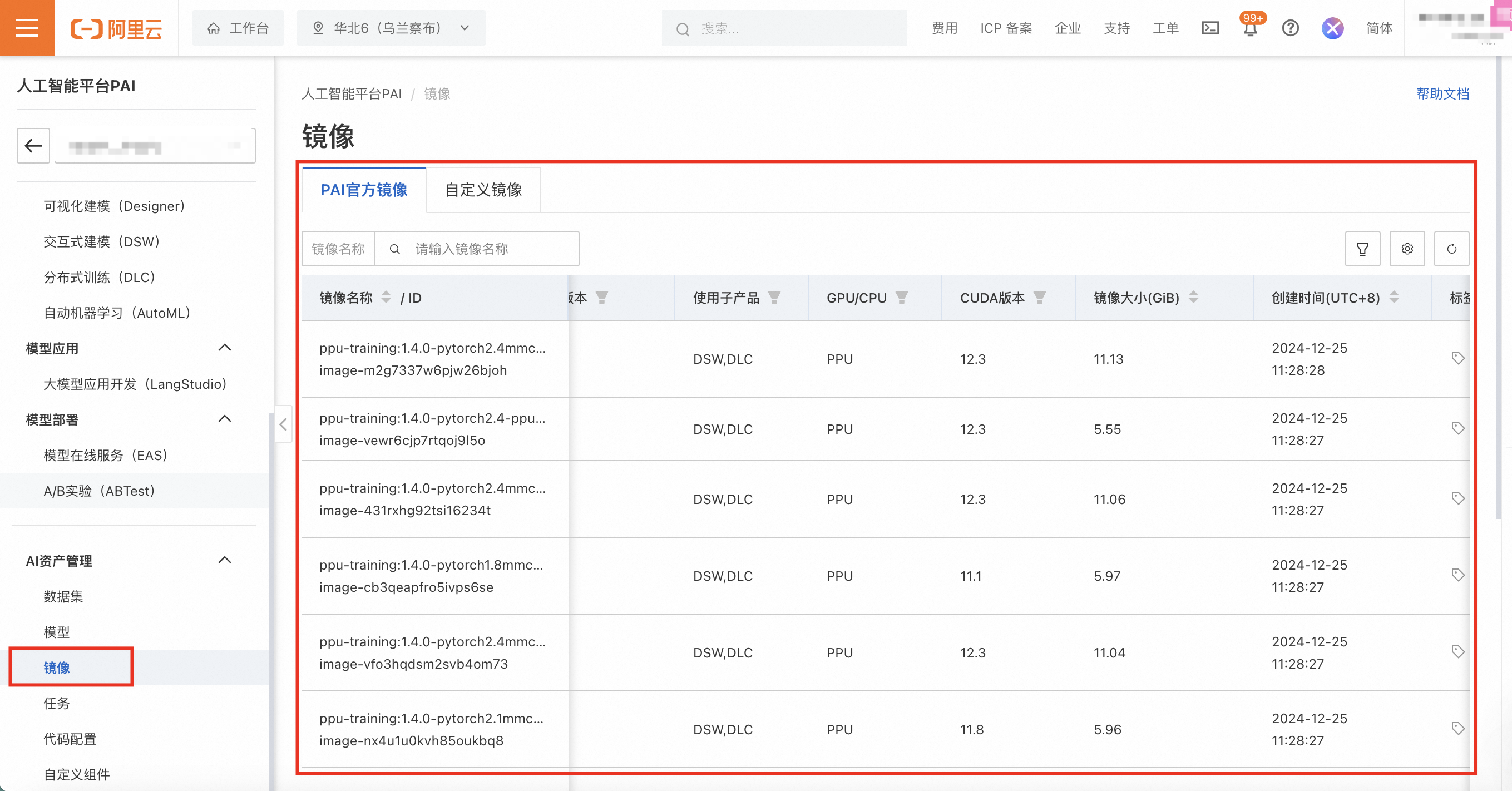
Task: Click the help question mark icon
Action: (1289, 28)
